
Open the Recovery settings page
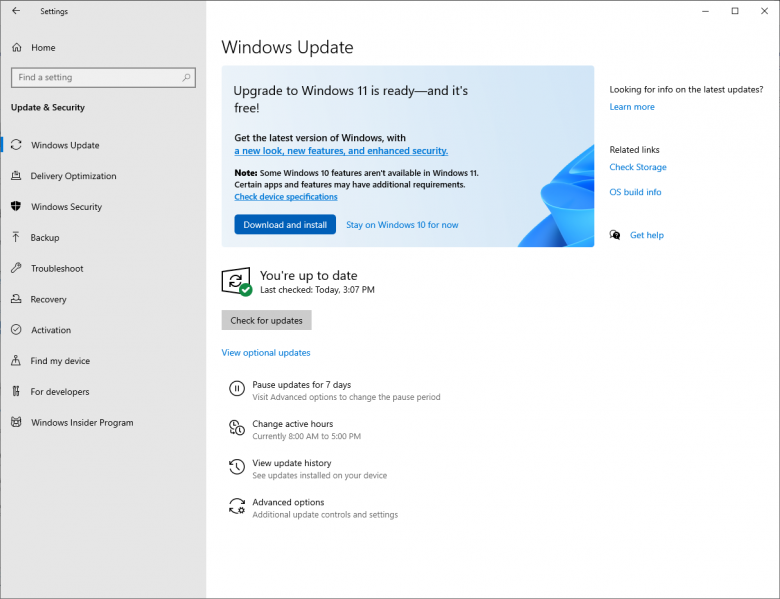click(48, 300)
